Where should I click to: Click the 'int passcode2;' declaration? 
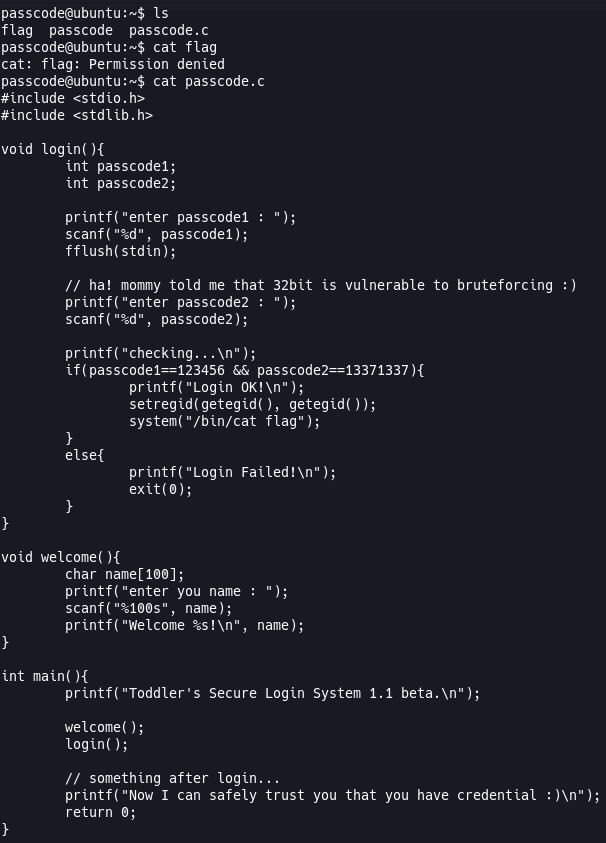click(121, 183)
